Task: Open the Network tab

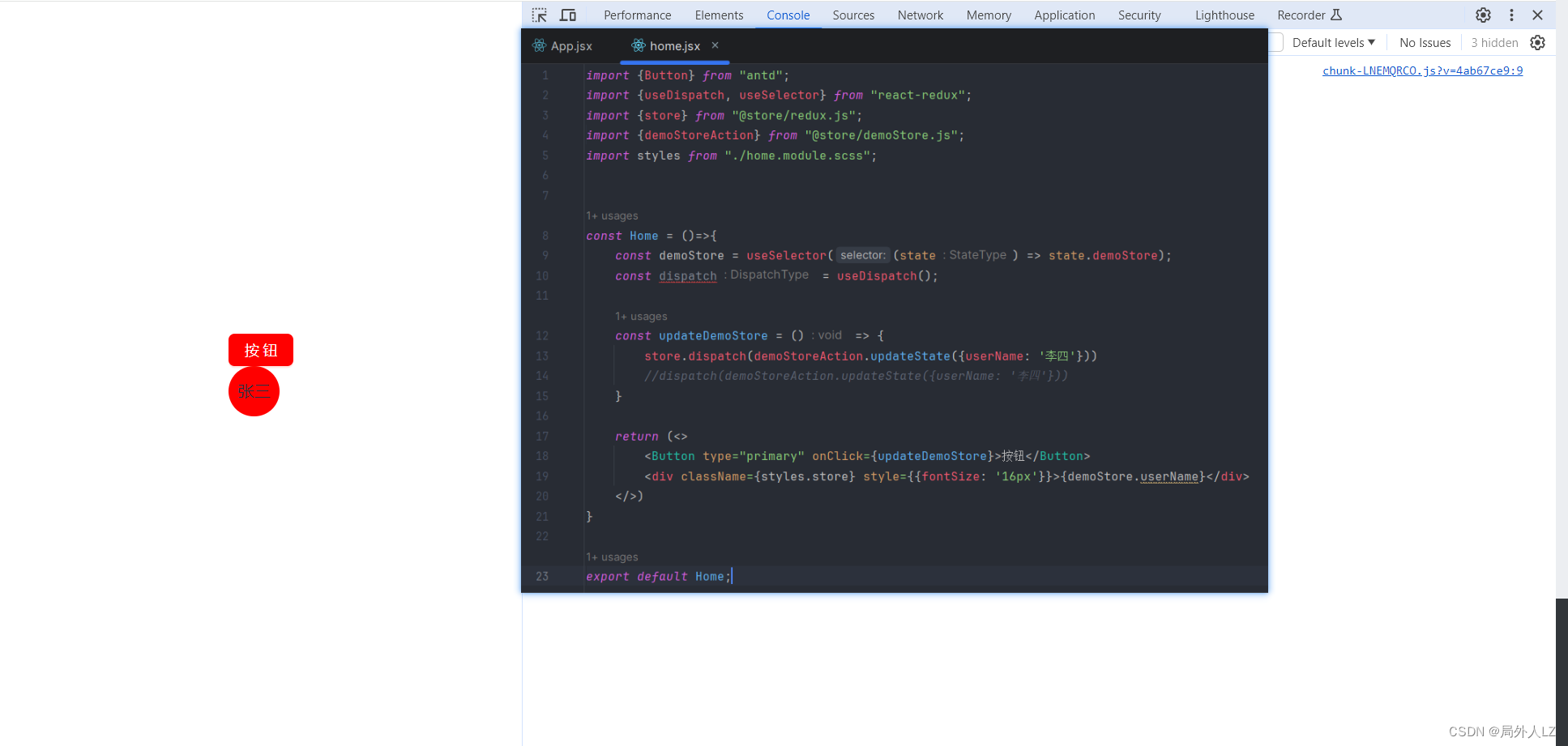Action: 920,15
